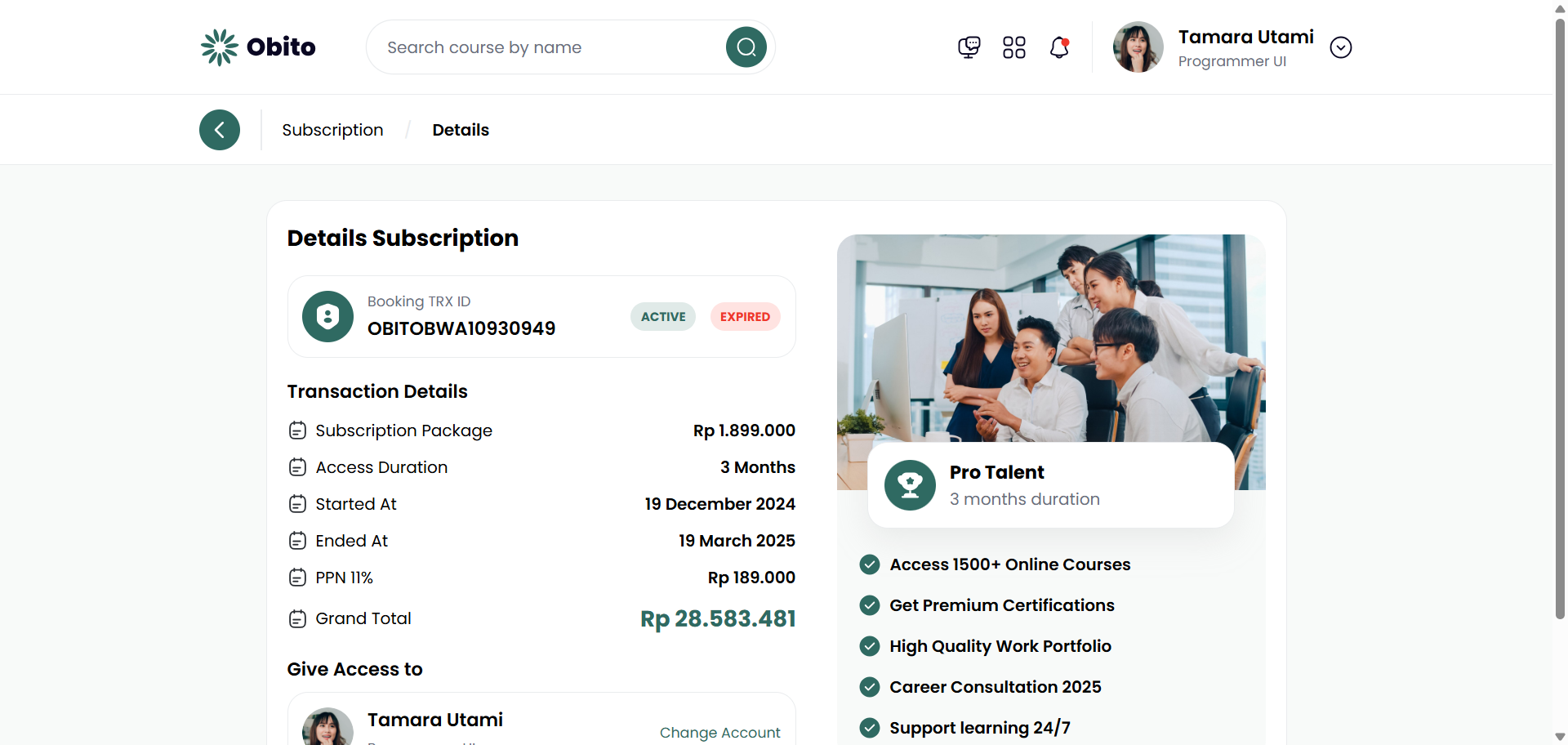
Task: Click the Pro Talent trophy icon
Action: point(910,485)
